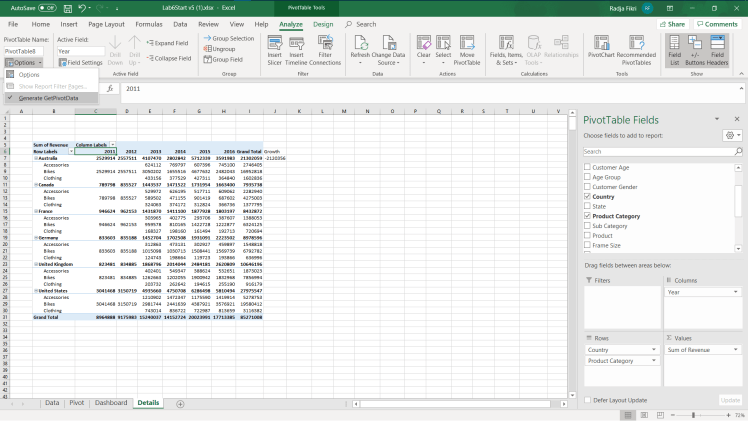Check the Customer Age field checkbox

coord(587,167)
